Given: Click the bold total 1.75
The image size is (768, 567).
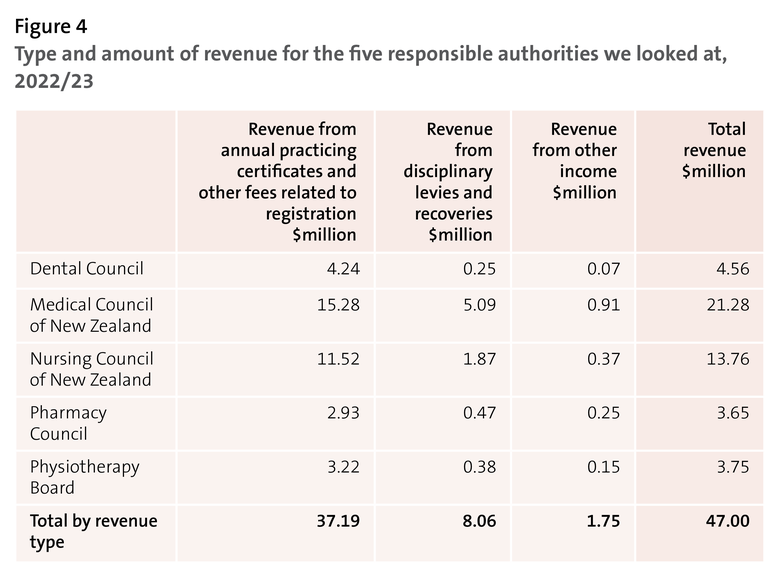Looking at the screenshot, I should click(603, 521).
